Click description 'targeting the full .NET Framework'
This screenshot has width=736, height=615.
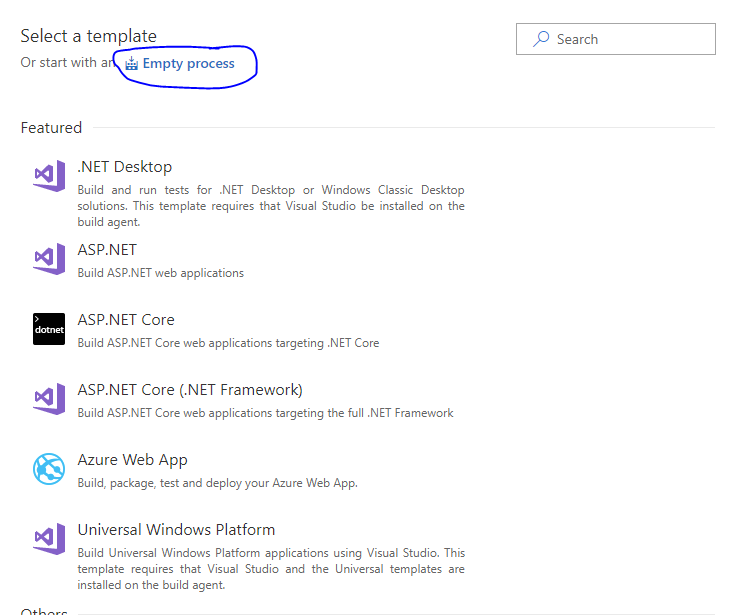pyautogui.click(x=265, y=413)
